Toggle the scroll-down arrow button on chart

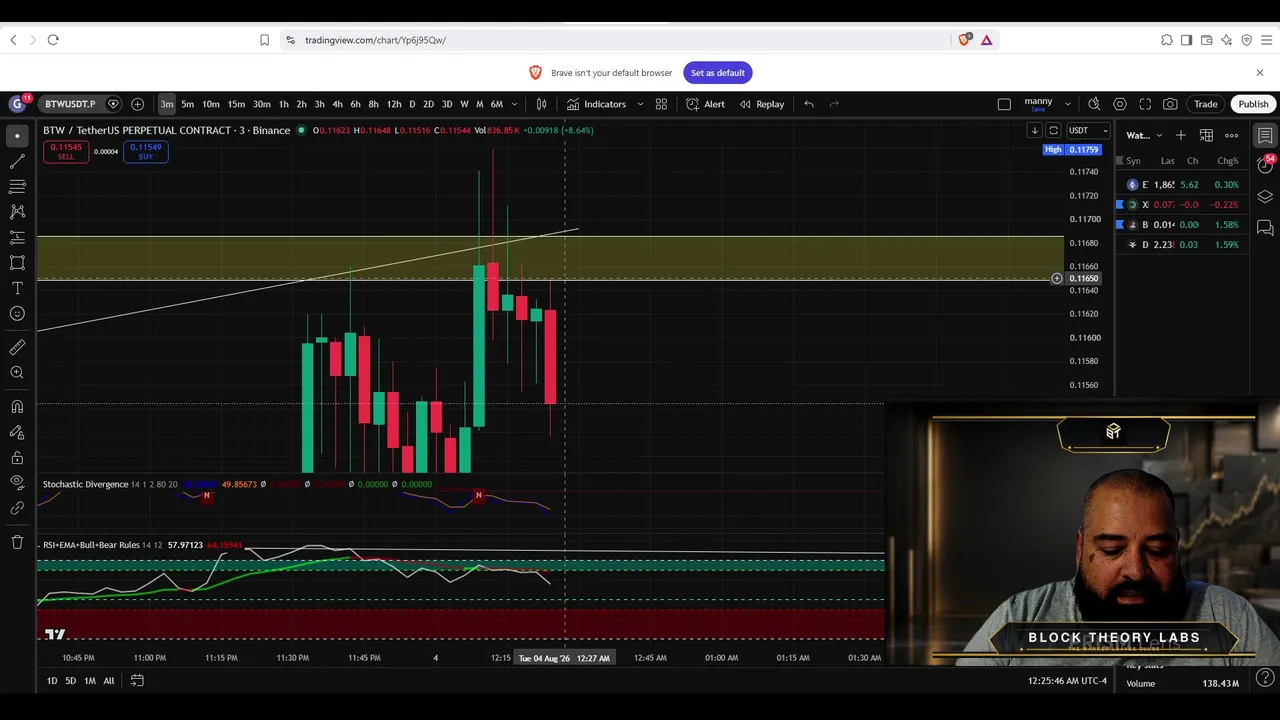pyautogui.click(x=1035, y=131)
